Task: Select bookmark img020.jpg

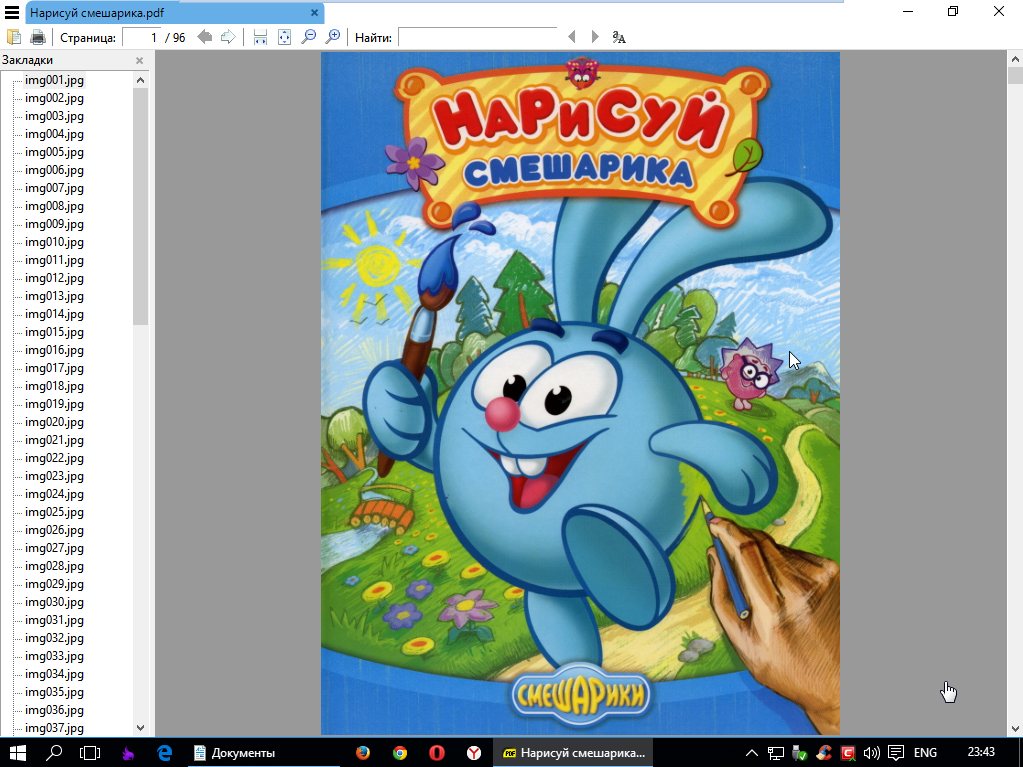Action: (x=54, y=422)
